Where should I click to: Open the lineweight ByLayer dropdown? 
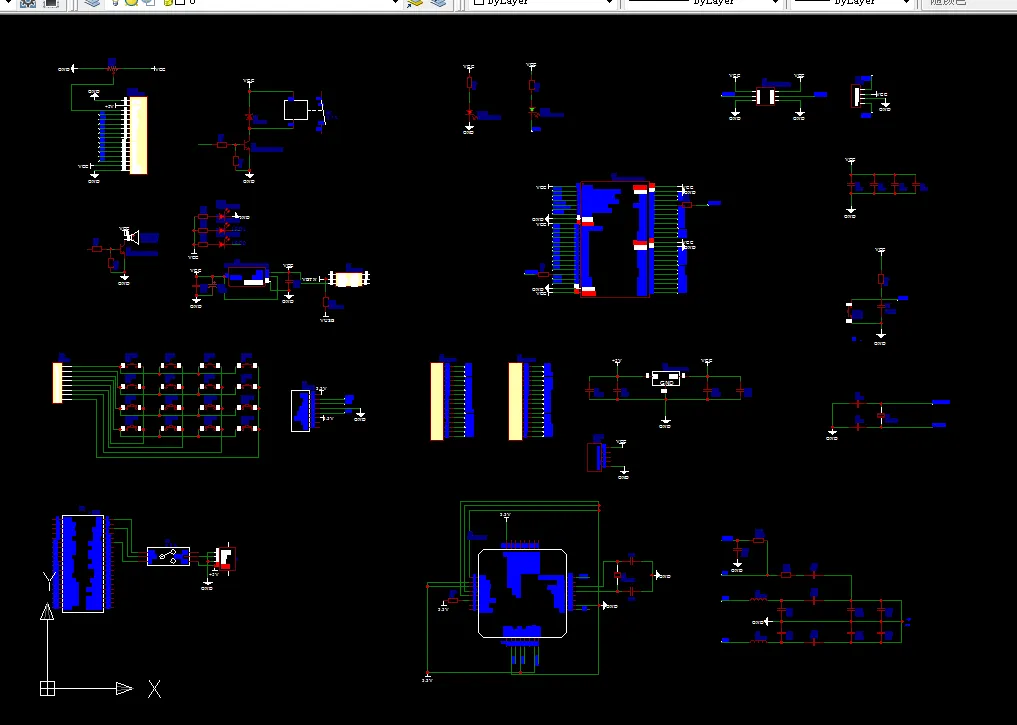click(852, 3)
